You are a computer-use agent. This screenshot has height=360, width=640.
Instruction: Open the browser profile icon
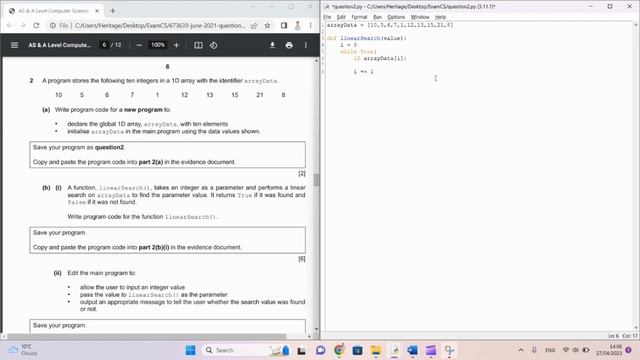pos(298,25)
